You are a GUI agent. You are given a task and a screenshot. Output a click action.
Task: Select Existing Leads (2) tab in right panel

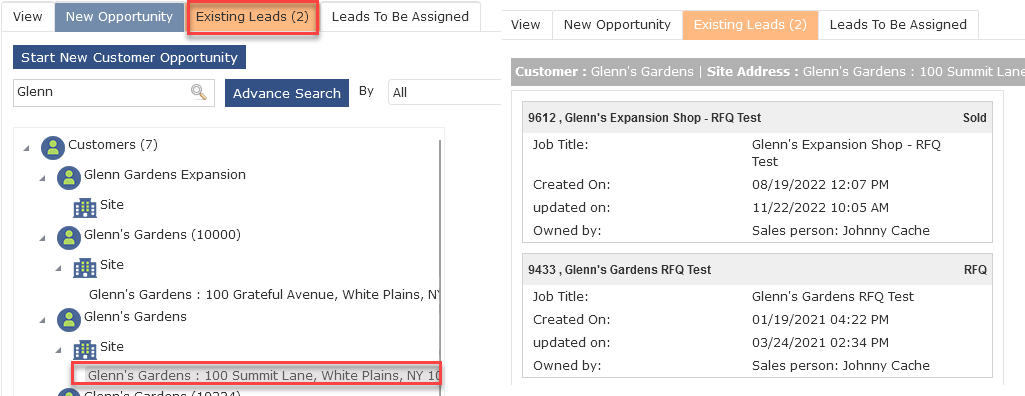tap(750, 25)
